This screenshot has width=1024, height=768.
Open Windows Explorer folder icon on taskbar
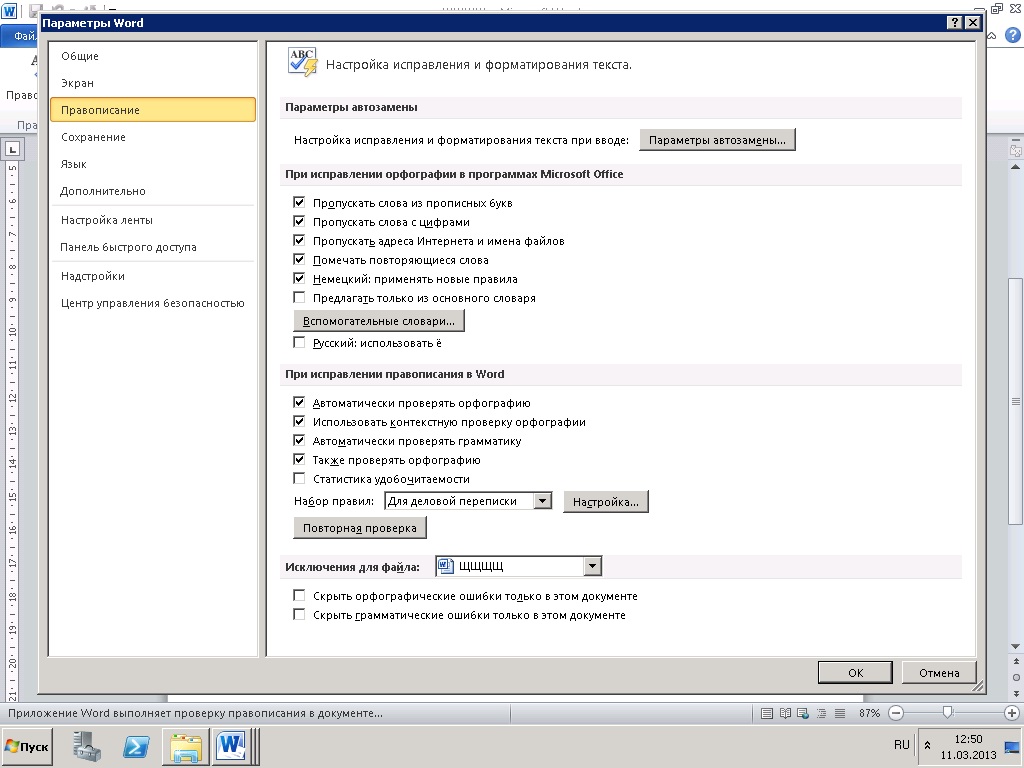coord(185,746)
